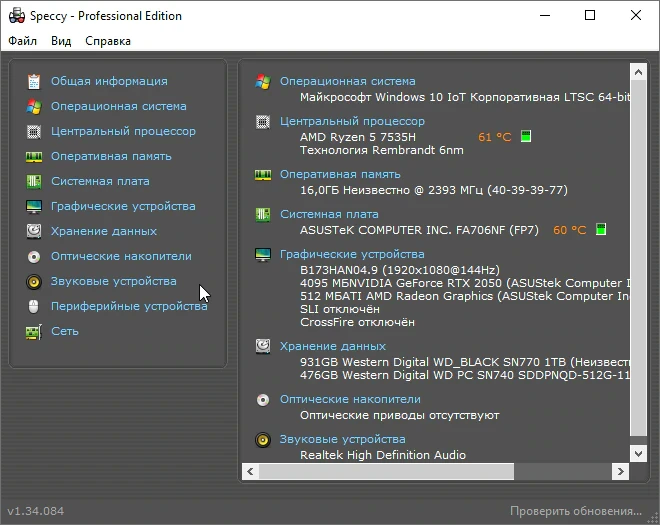This screenshot has width=660, height=525.
Task: Click RAM icon in summary panel
Action: [263, 175]
